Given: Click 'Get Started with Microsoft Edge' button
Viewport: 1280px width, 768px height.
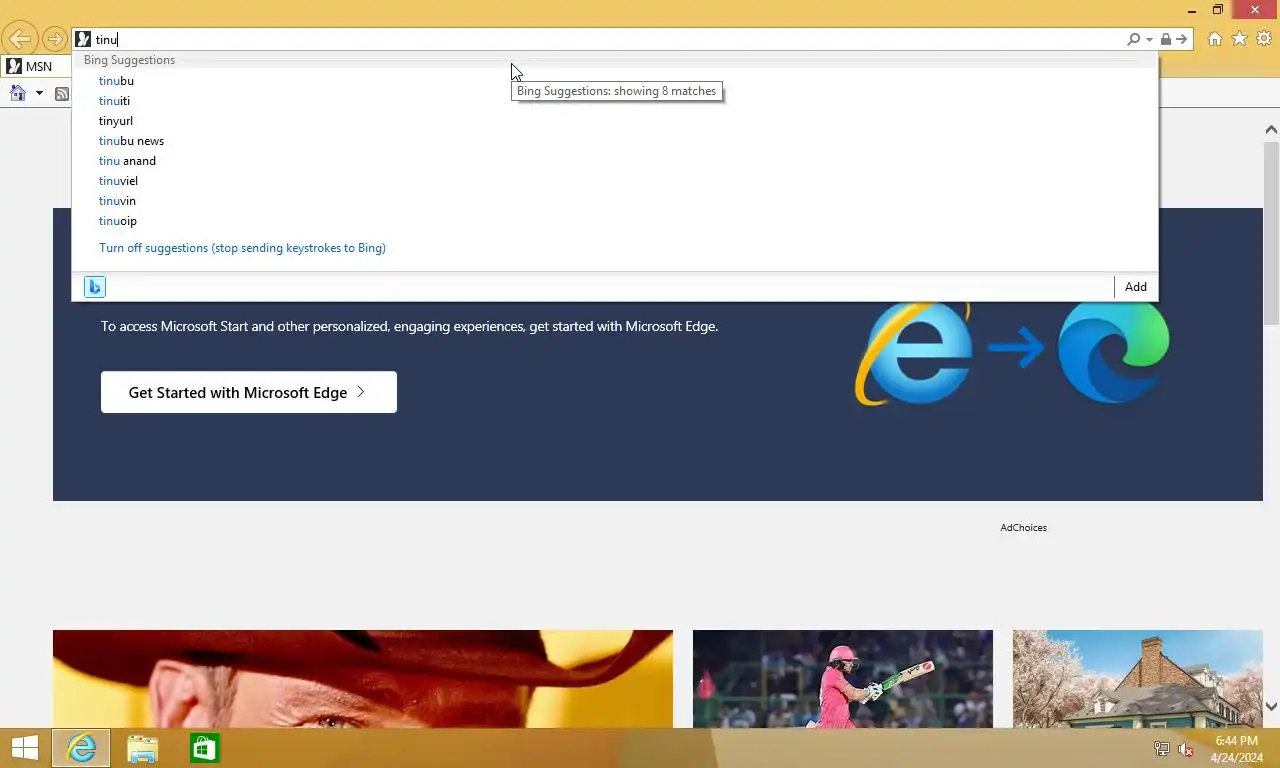Looking at the screenshot, I should tap(249, 392).
